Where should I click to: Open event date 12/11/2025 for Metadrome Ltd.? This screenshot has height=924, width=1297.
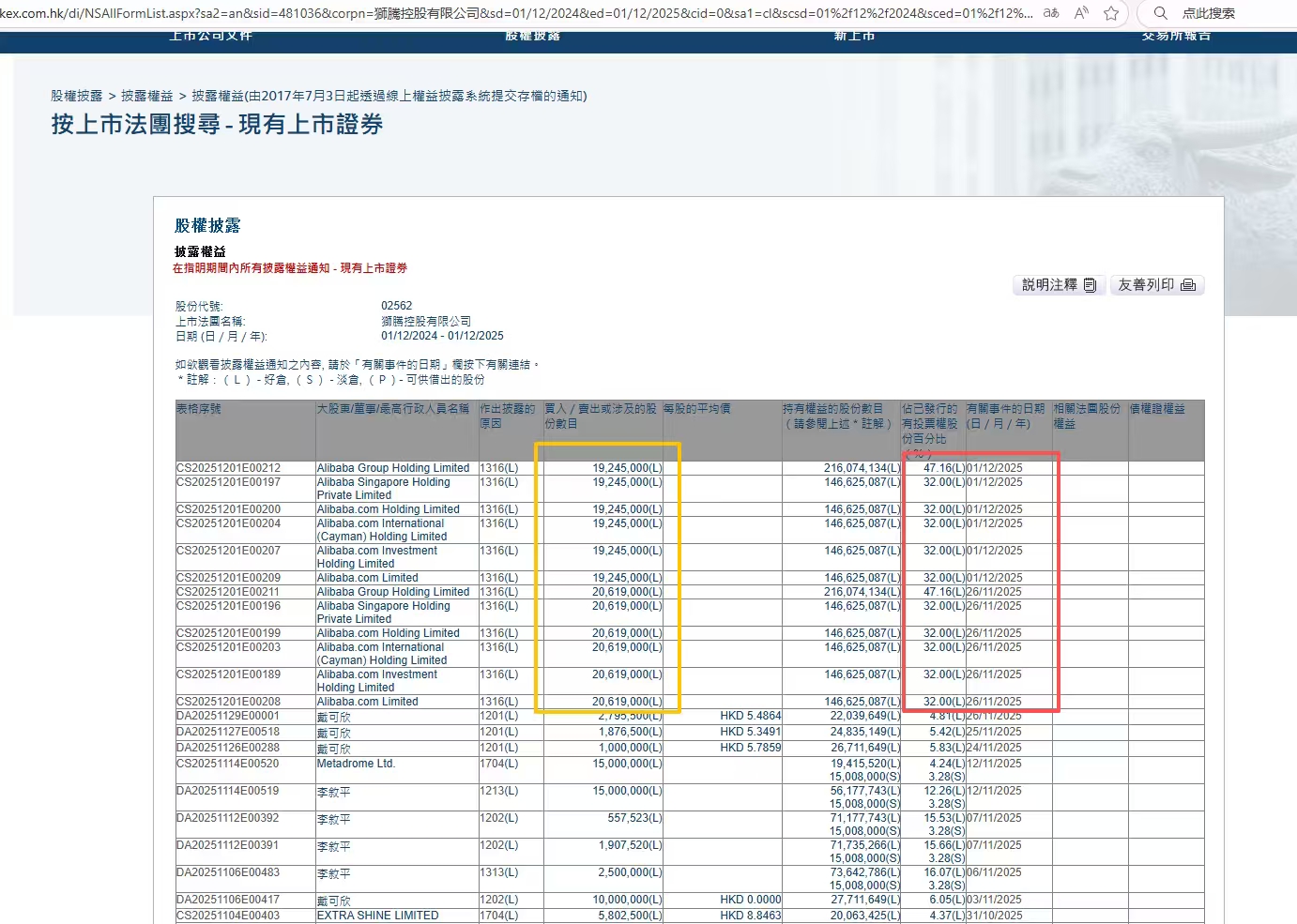pyautogui.click(x=995, y=764)
